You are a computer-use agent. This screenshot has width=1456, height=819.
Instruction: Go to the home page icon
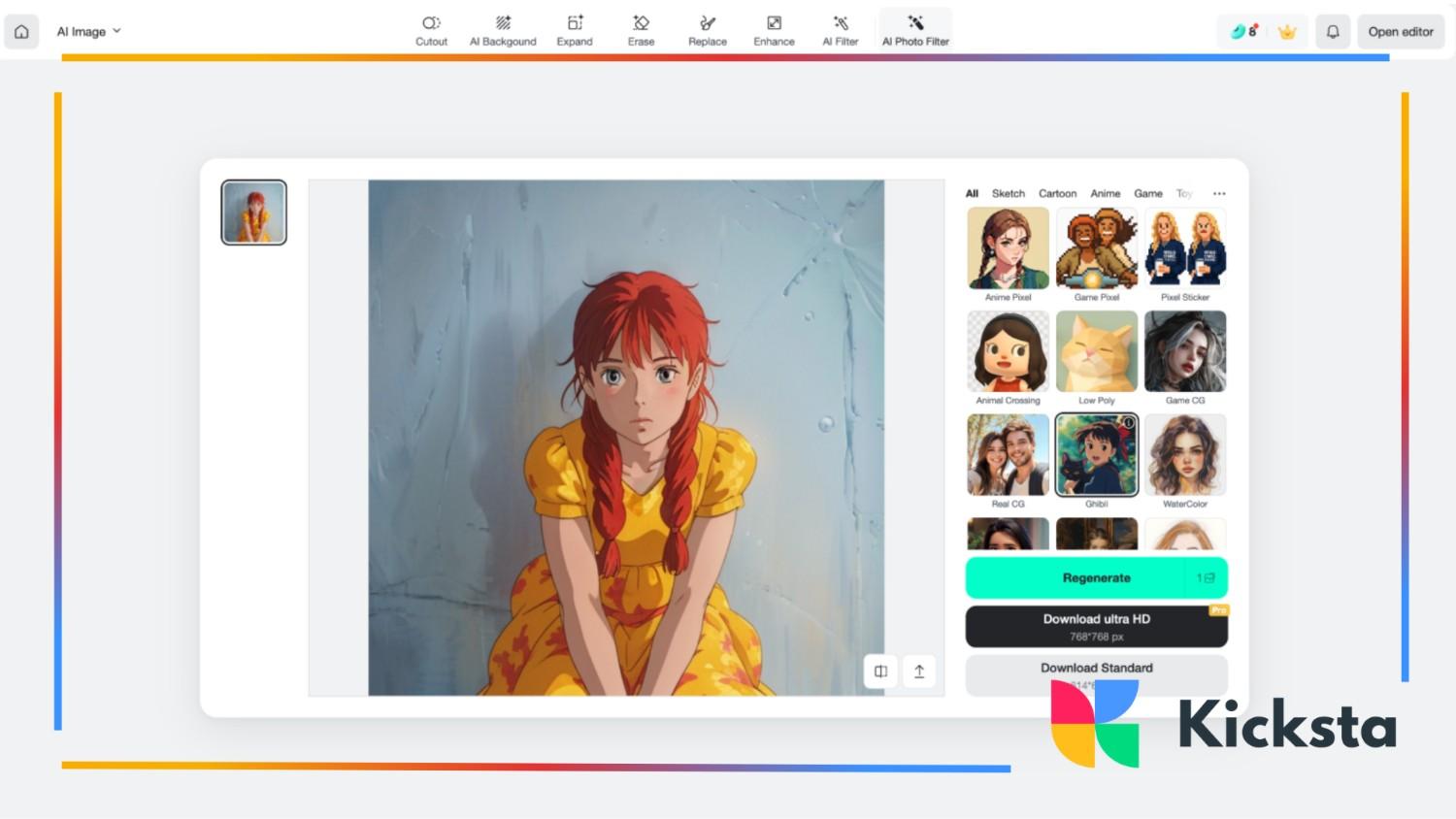[x=21, y=31]
